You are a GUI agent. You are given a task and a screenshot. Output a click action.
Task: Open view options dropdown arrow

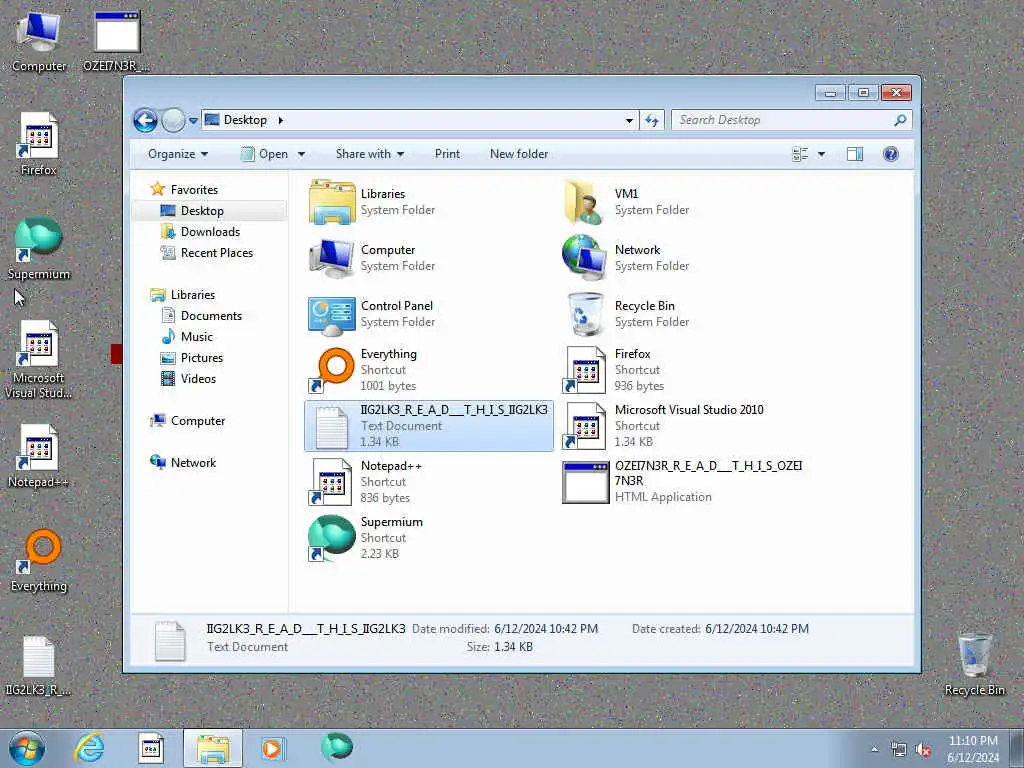click(822, 154)
